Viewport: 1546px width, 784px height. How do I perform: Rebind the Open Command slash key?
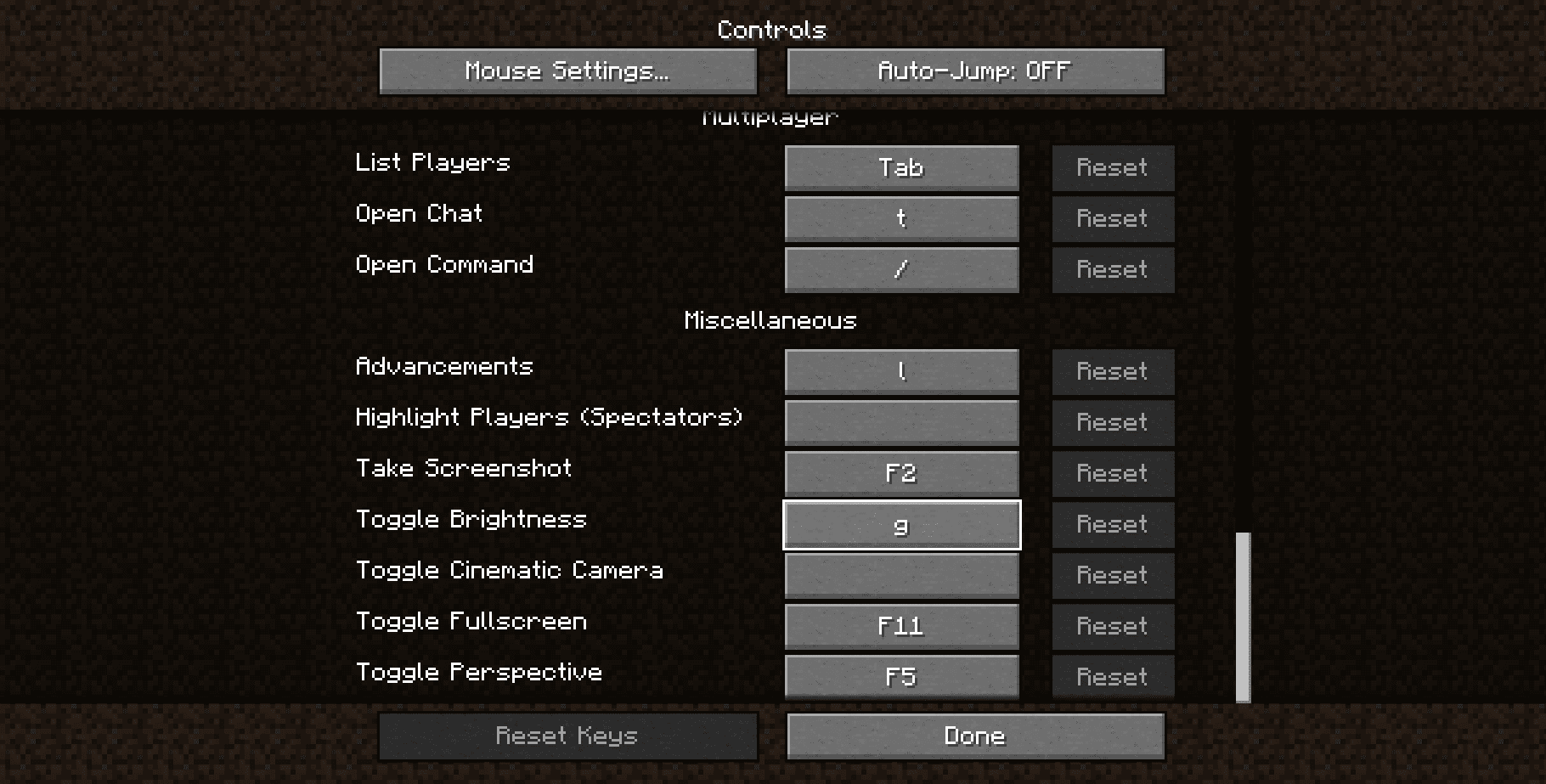[901, 270]
